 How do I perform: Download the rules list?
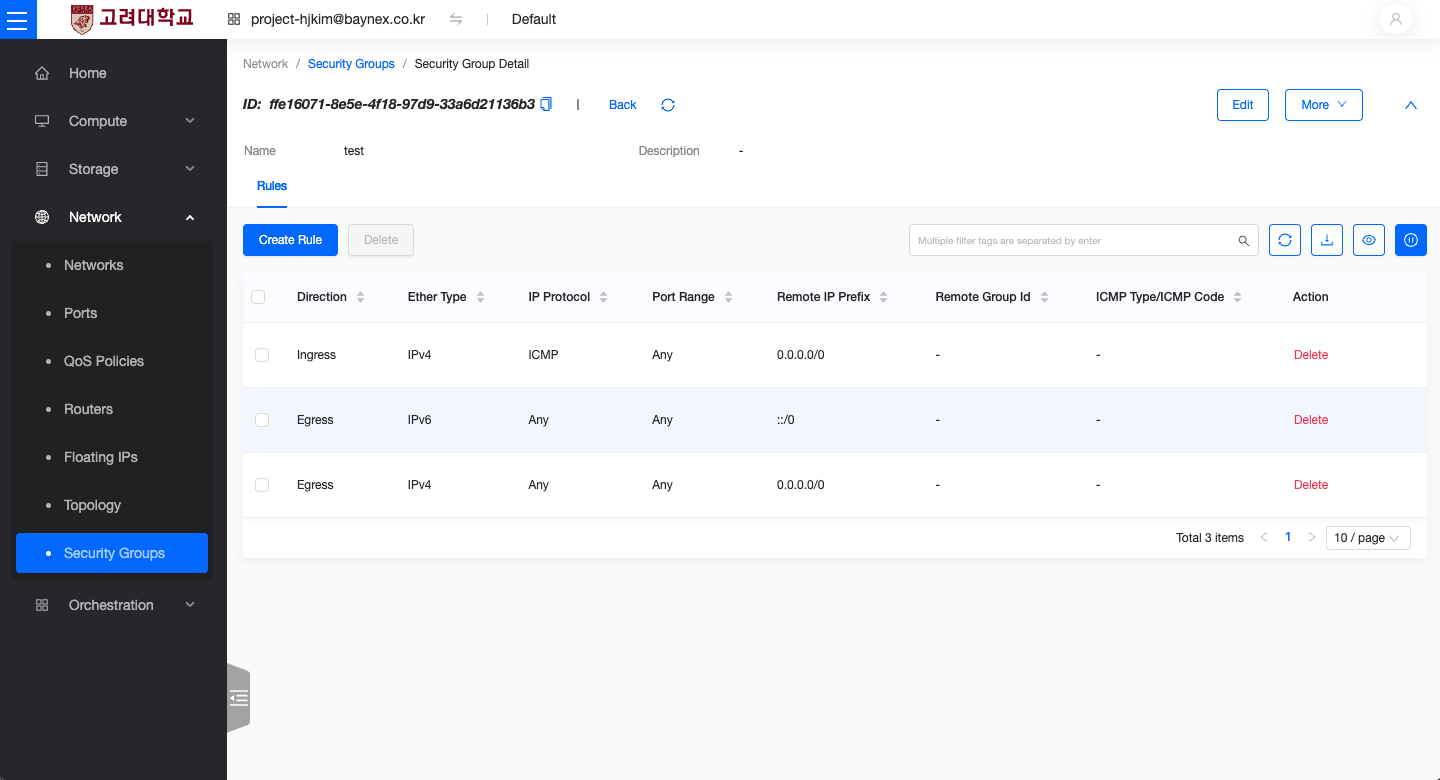point(1327,240)
